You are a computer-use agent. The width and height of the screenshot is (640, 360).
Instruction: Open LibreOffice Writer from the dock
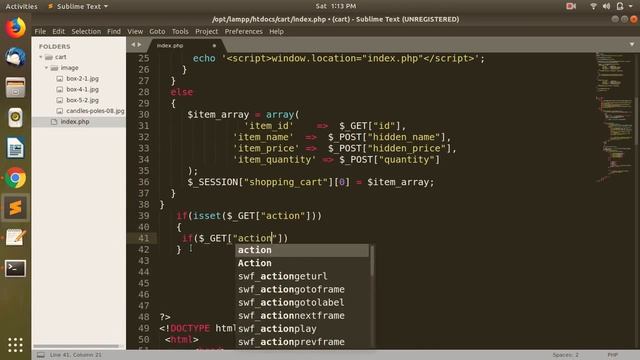(16, 148)
